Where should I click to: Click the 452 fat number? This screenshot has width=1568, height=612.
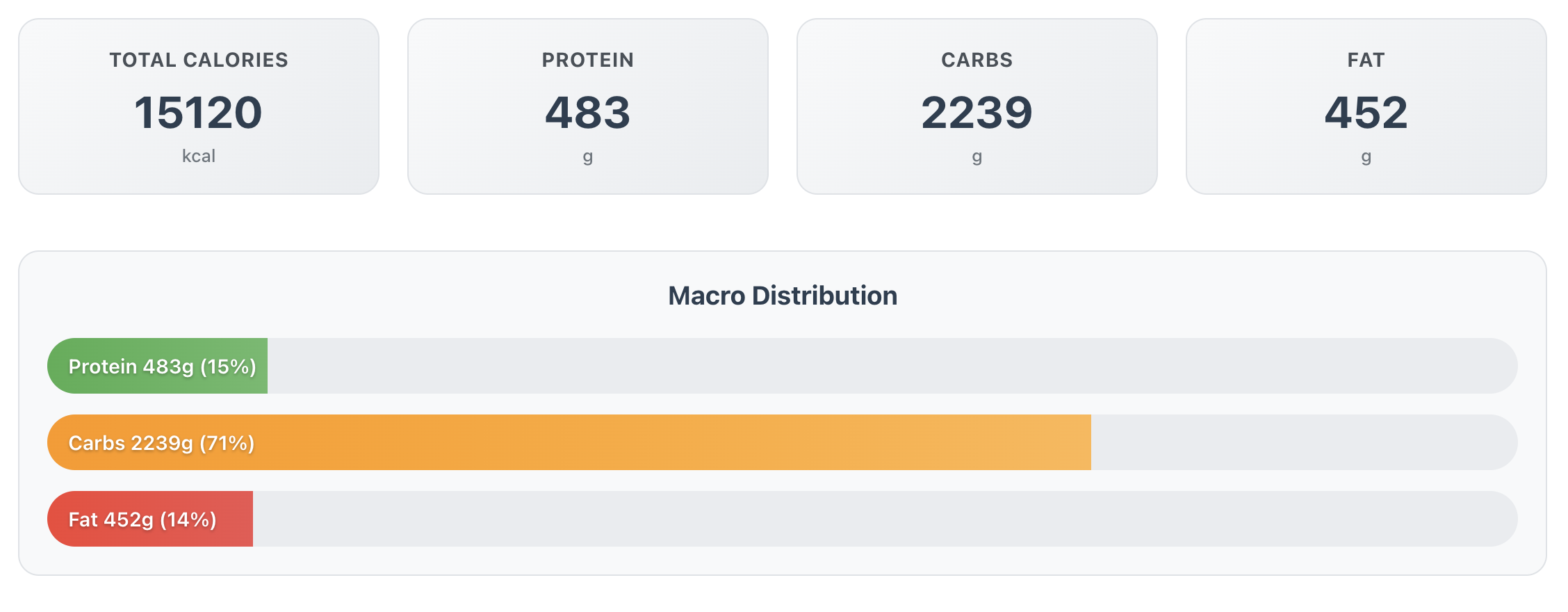[1366, 113]
